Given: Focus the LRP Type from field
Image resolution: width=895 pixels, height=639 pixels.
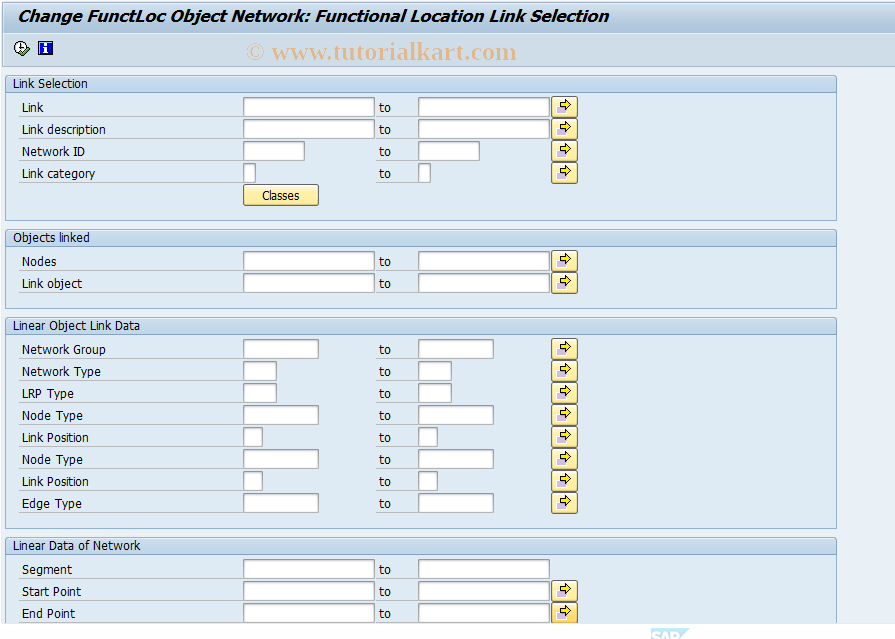Looking at the screenshot, I should [x=260, y=393].
